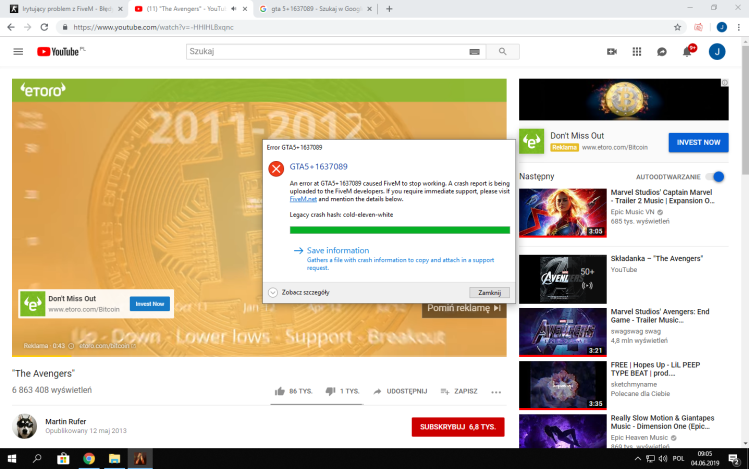Open the FiveM.net link in dialog
Image resolution: width=749 pixels, height=469 pixels.
coord(303,199)
